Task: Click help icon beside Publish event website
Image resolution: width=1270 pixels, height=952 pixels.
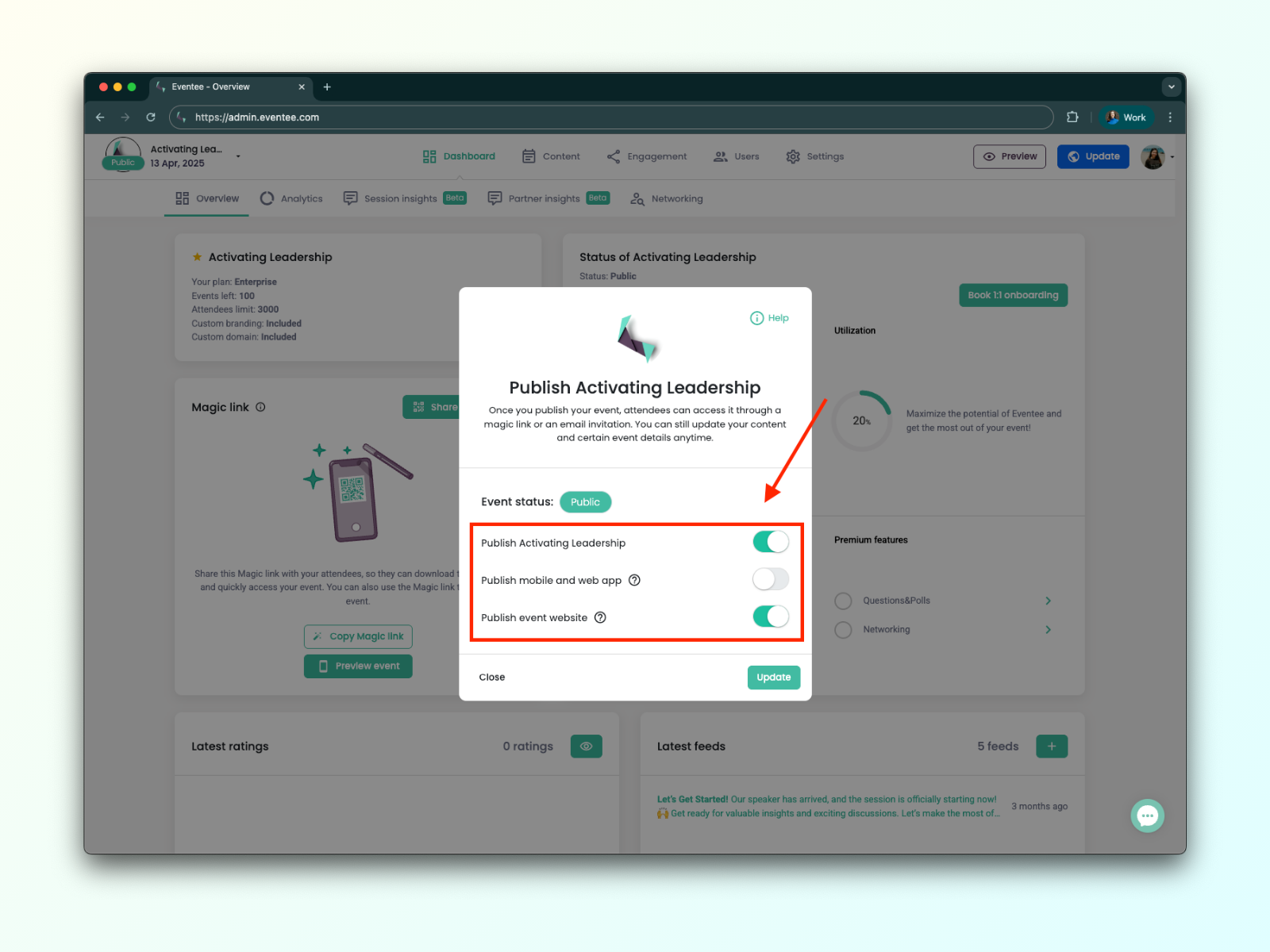Action: pyautogui.click(x=600, y=617)
